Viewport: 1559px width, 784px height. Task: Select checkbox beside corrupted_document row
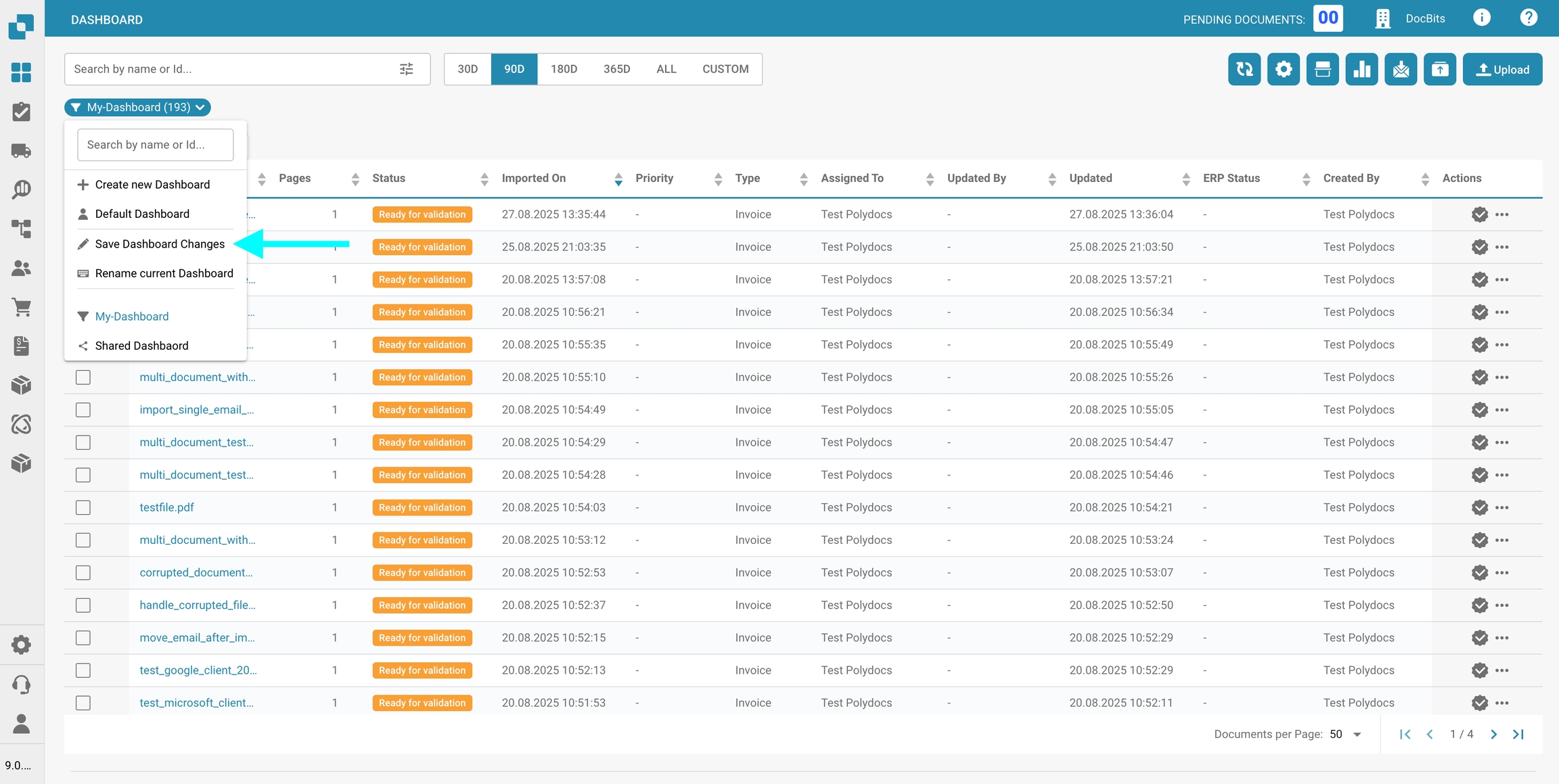(83, 573)
